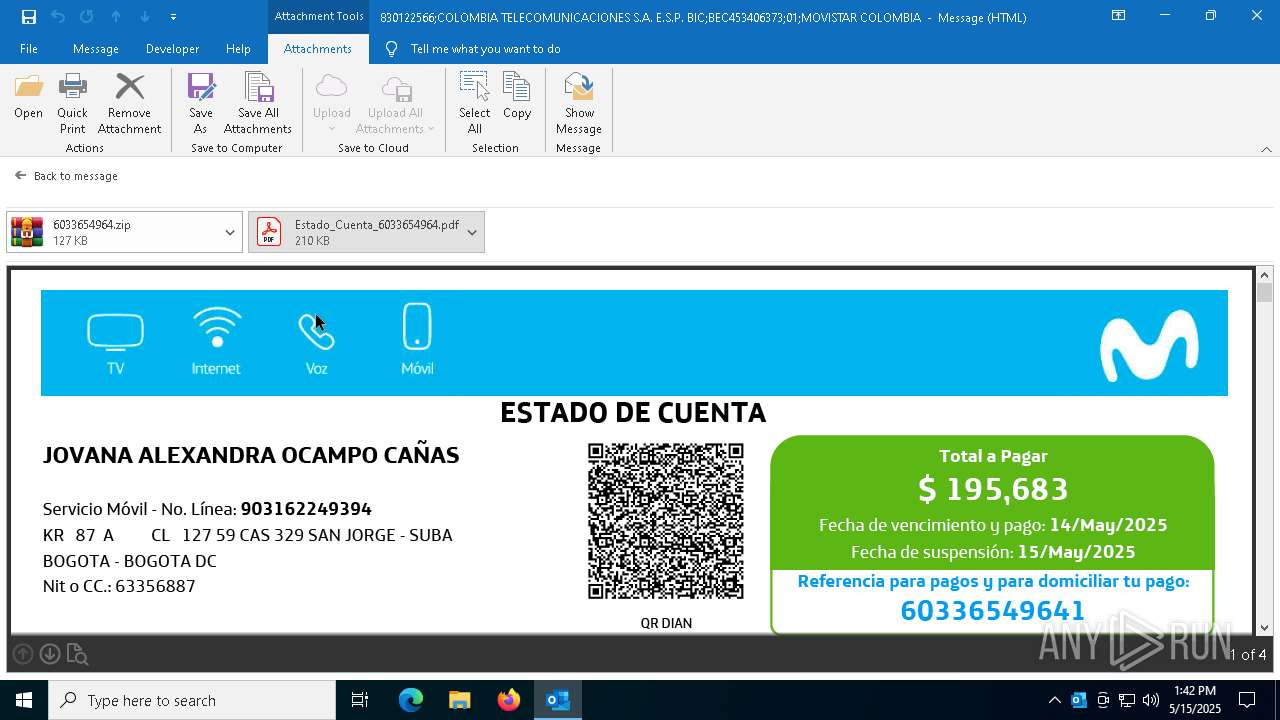Click the Upload cloud button
This screenshot has height=720, width=1280.
click(331, 104)
